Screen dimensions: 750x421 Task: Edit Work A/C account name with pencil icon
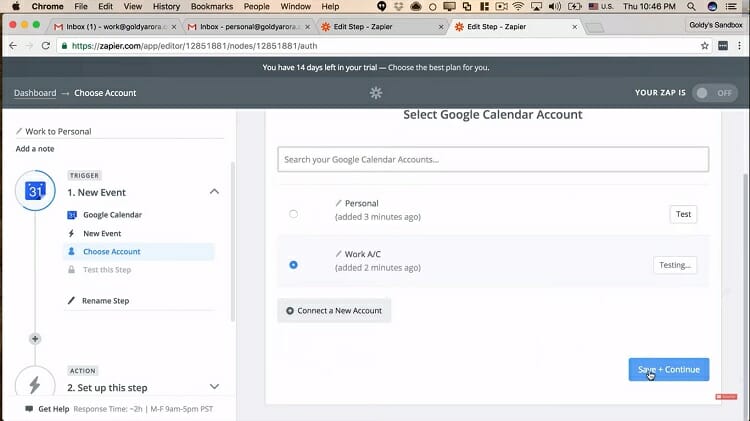[x=338, y=254]
